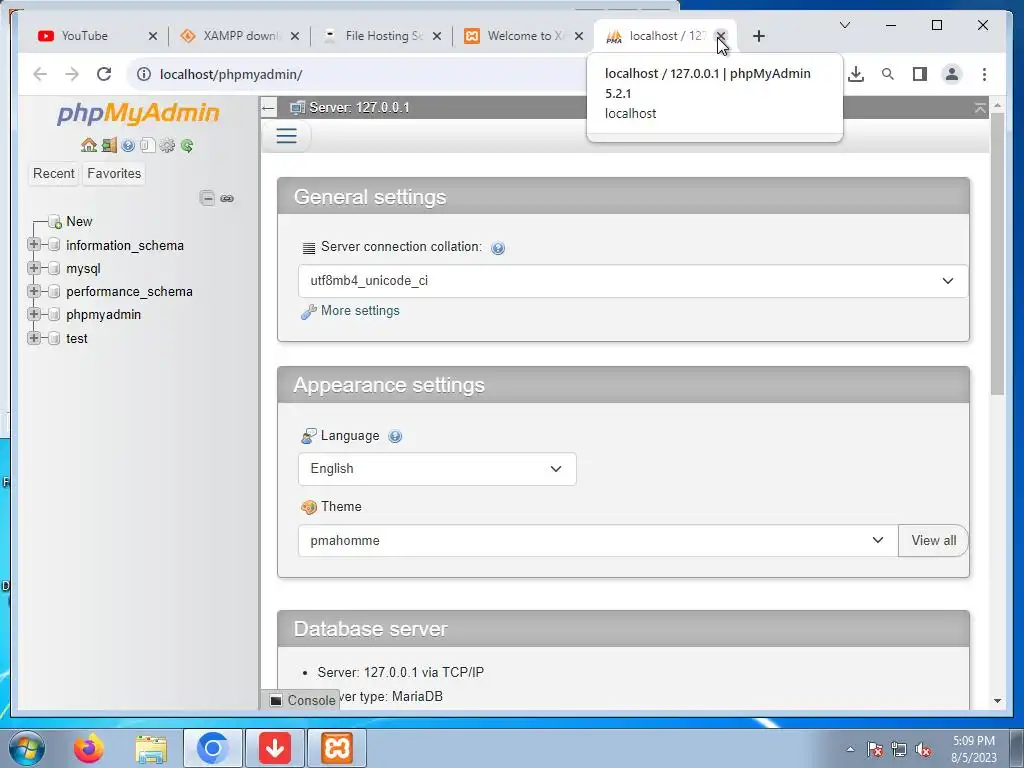The image size is (1024, 768).
Task: Hide the navigation panel with left arrow
Action: click(x=268, y=107)
